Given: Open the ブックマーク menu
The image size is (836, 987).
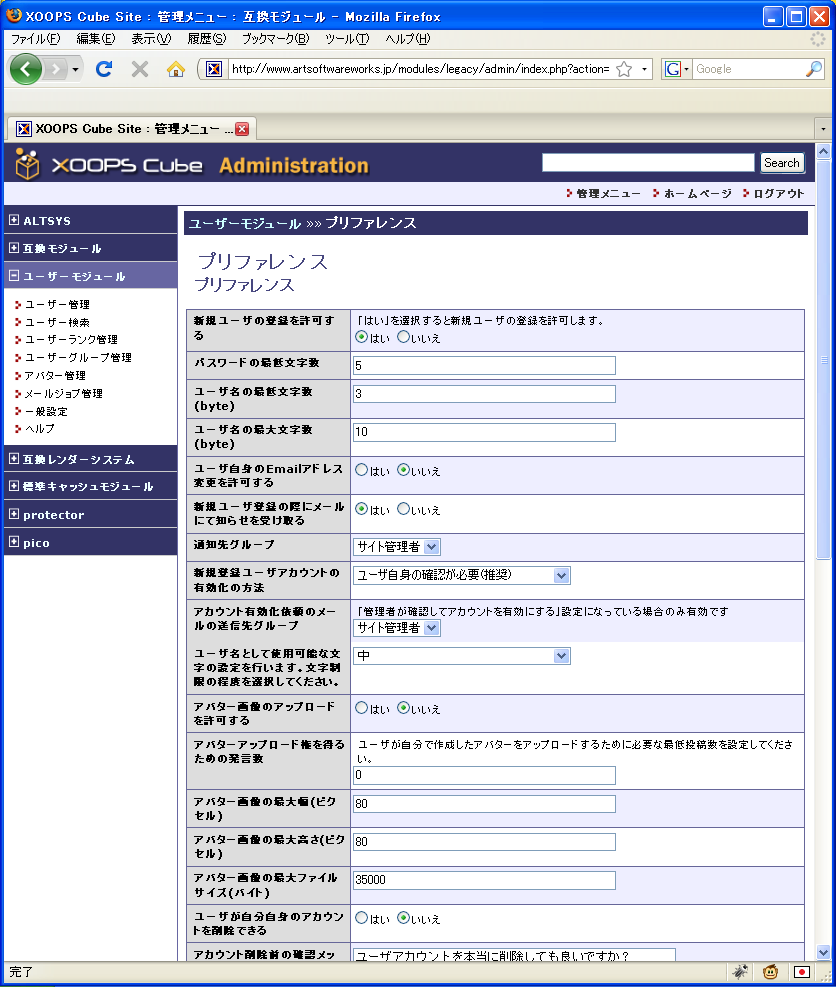Looking at the screenshot, I should [x=276, y=39].
